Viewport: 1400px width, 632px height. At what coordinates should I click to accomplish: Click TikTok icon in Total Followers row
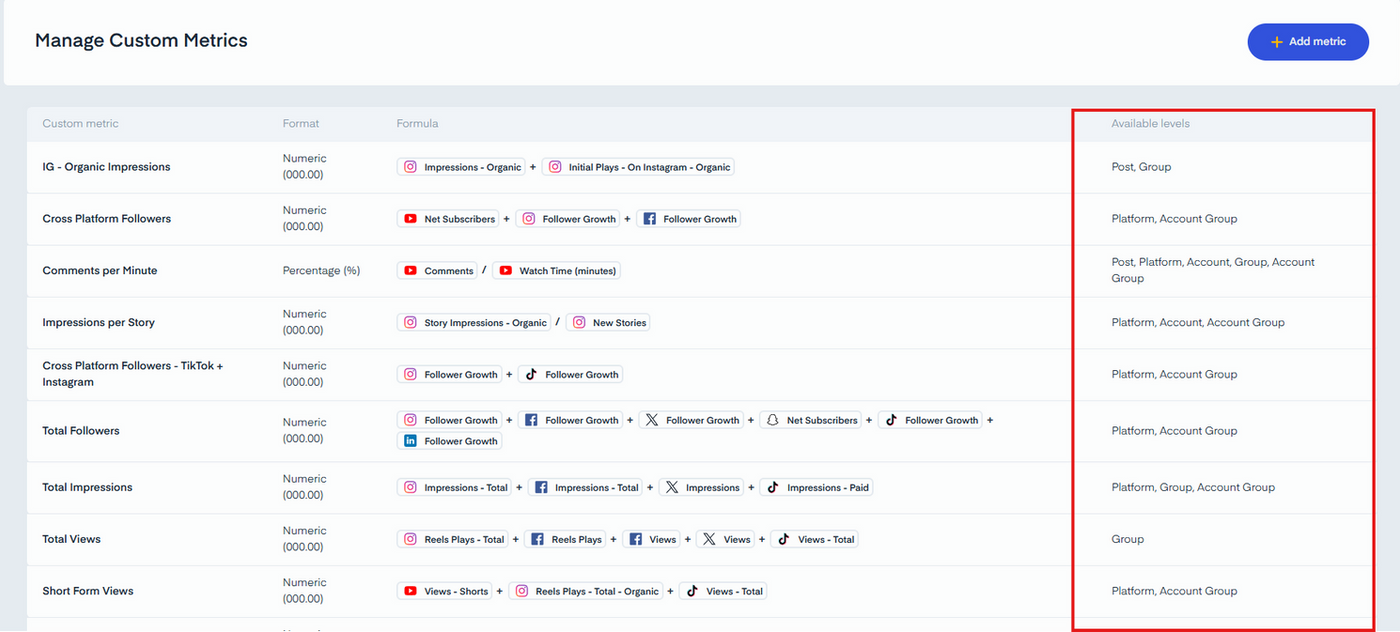(891, 421)
